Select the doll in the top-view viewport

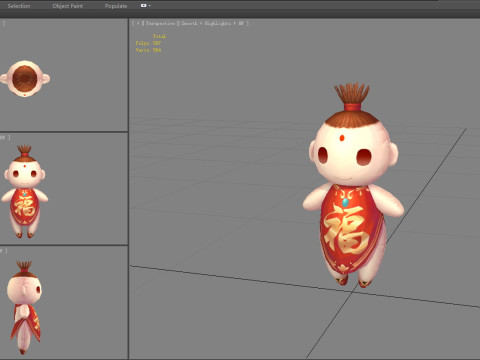tap(25, 79)
